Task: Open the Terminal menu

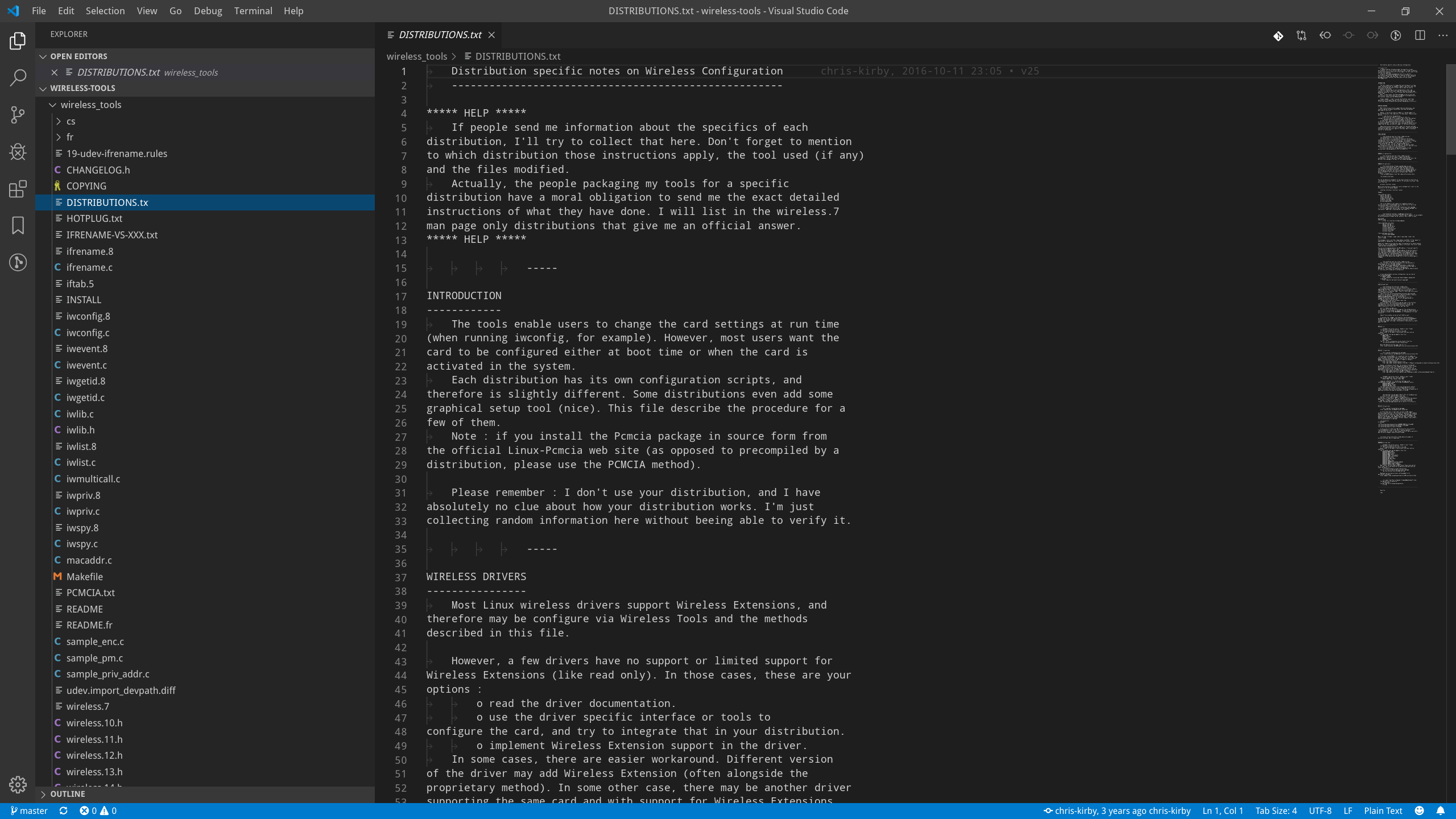Action: click(x=253, y=11)
